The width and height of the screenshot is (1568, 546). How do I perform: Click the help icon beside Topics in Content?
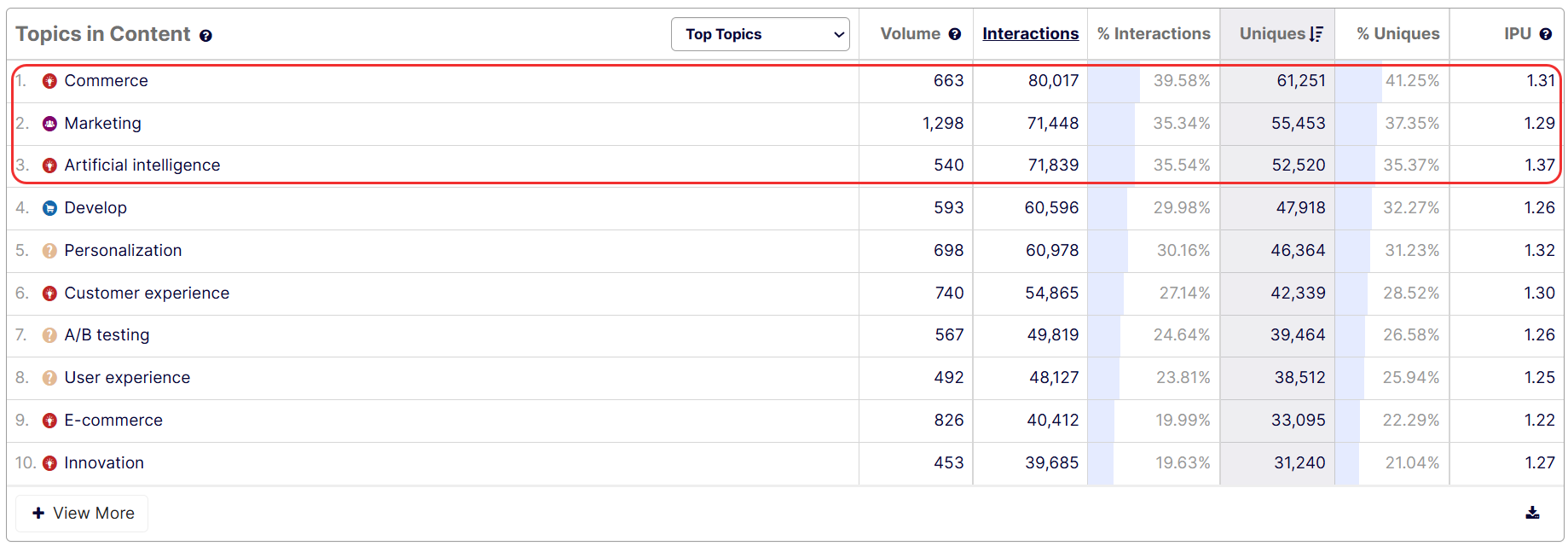205,36
